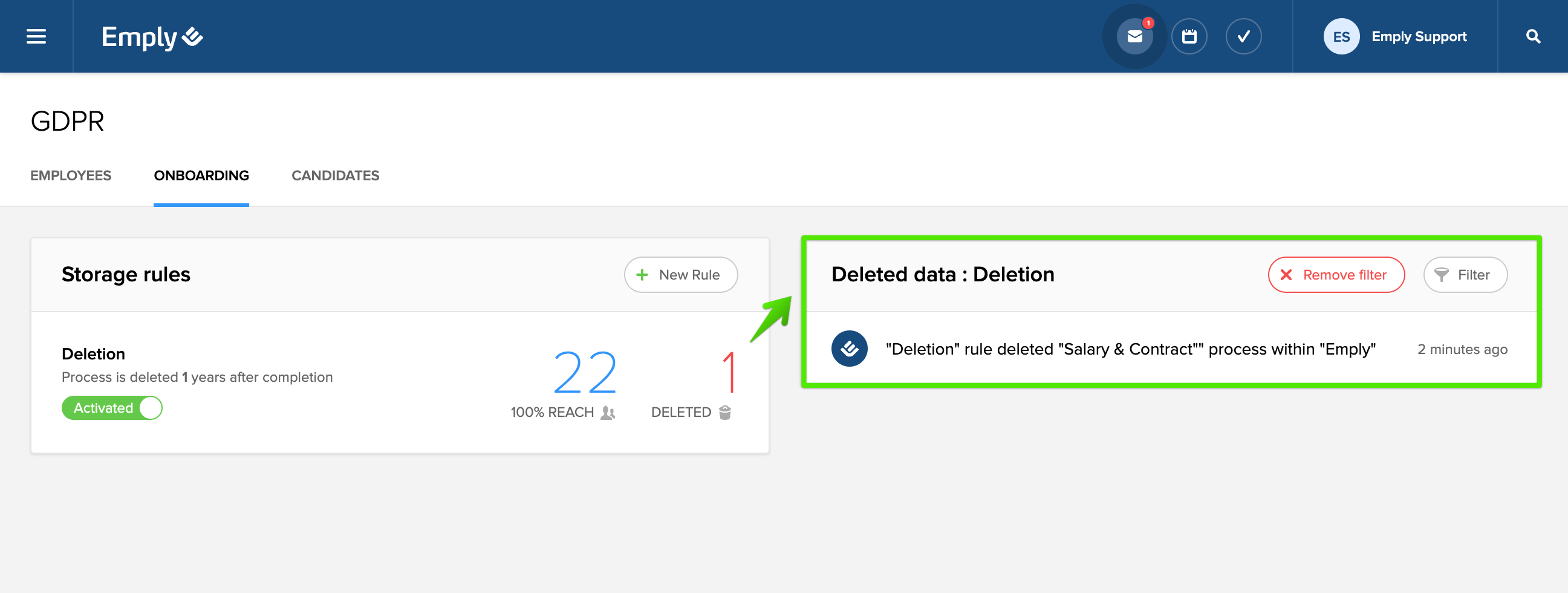Click the people icon next to 100% REACH

608,413
